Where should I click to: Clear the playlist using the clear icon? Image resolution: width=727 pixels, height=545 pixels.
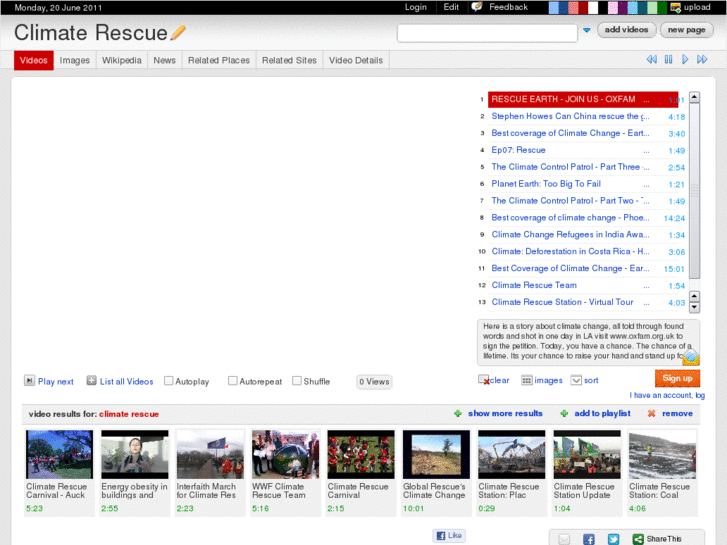(484, 380)
